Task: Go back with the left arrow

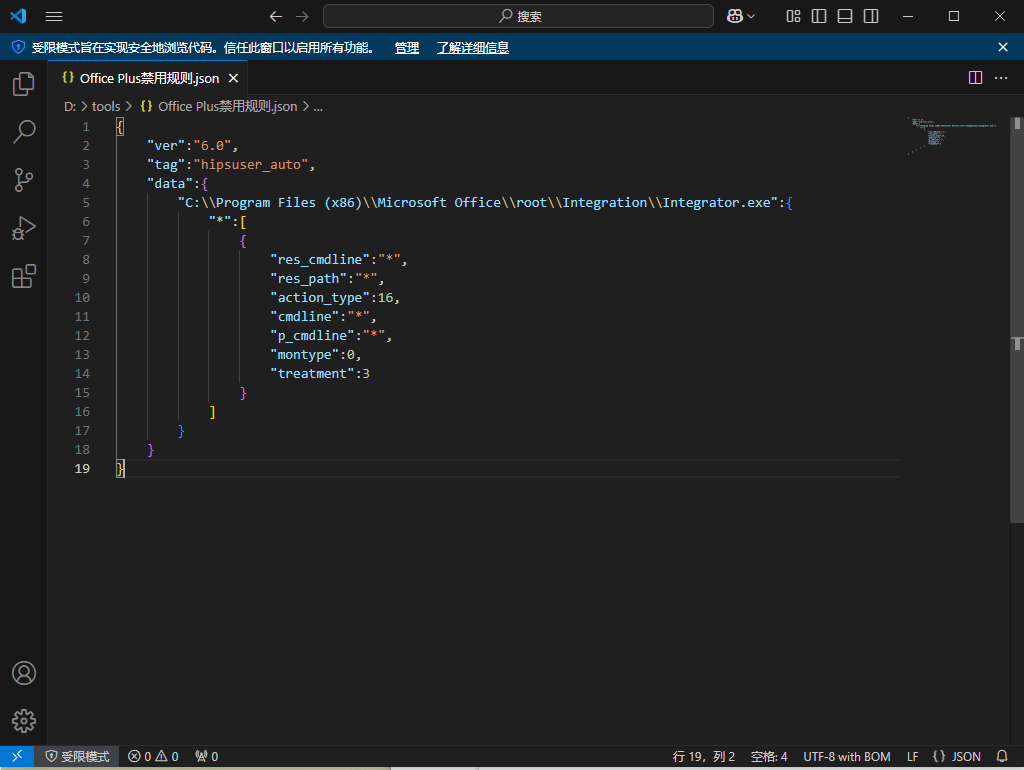Action: [x=276, y=16]
